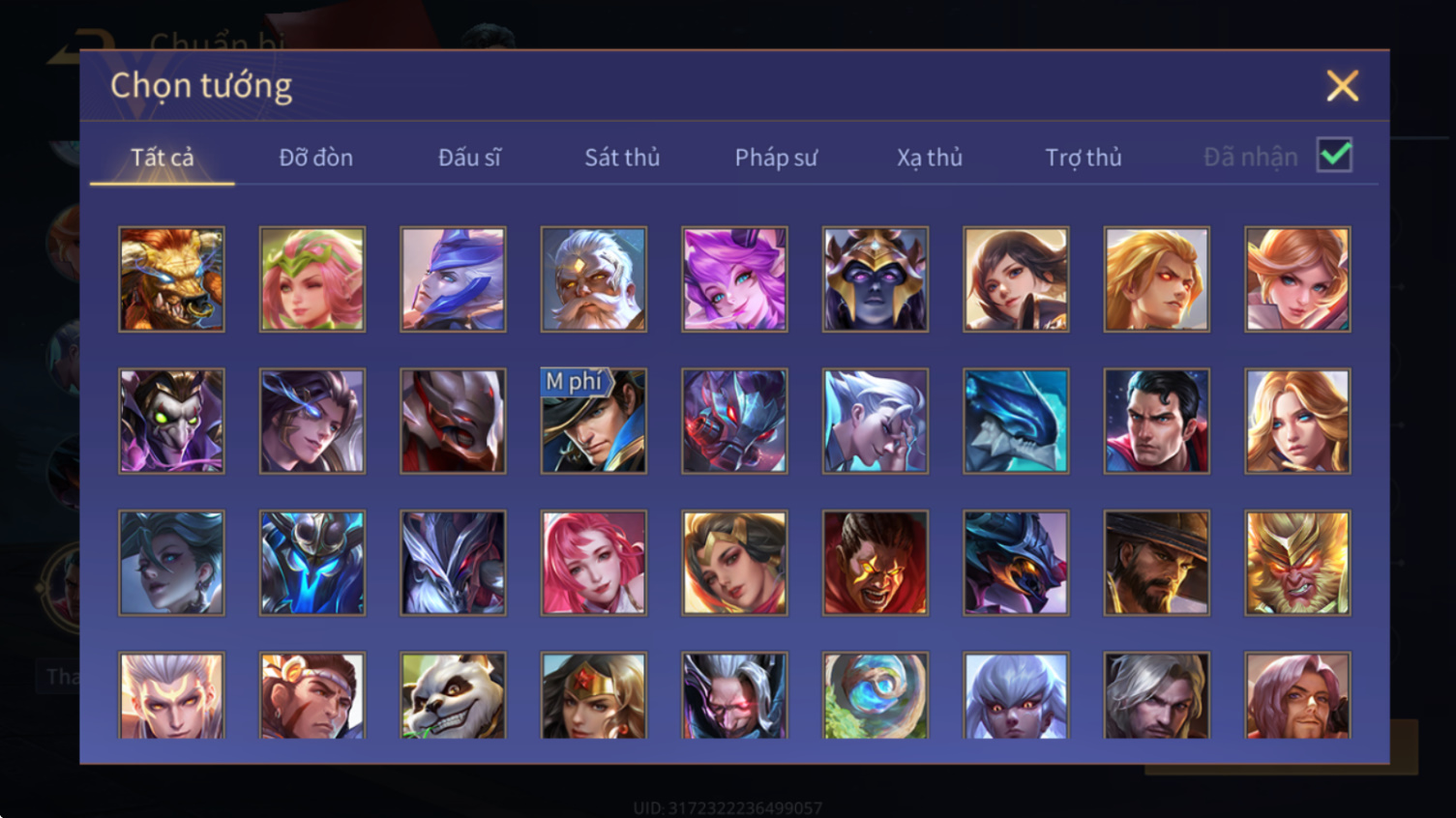
Task: Pick the pink-haired girl with flower crown
Action: [312, 279]
